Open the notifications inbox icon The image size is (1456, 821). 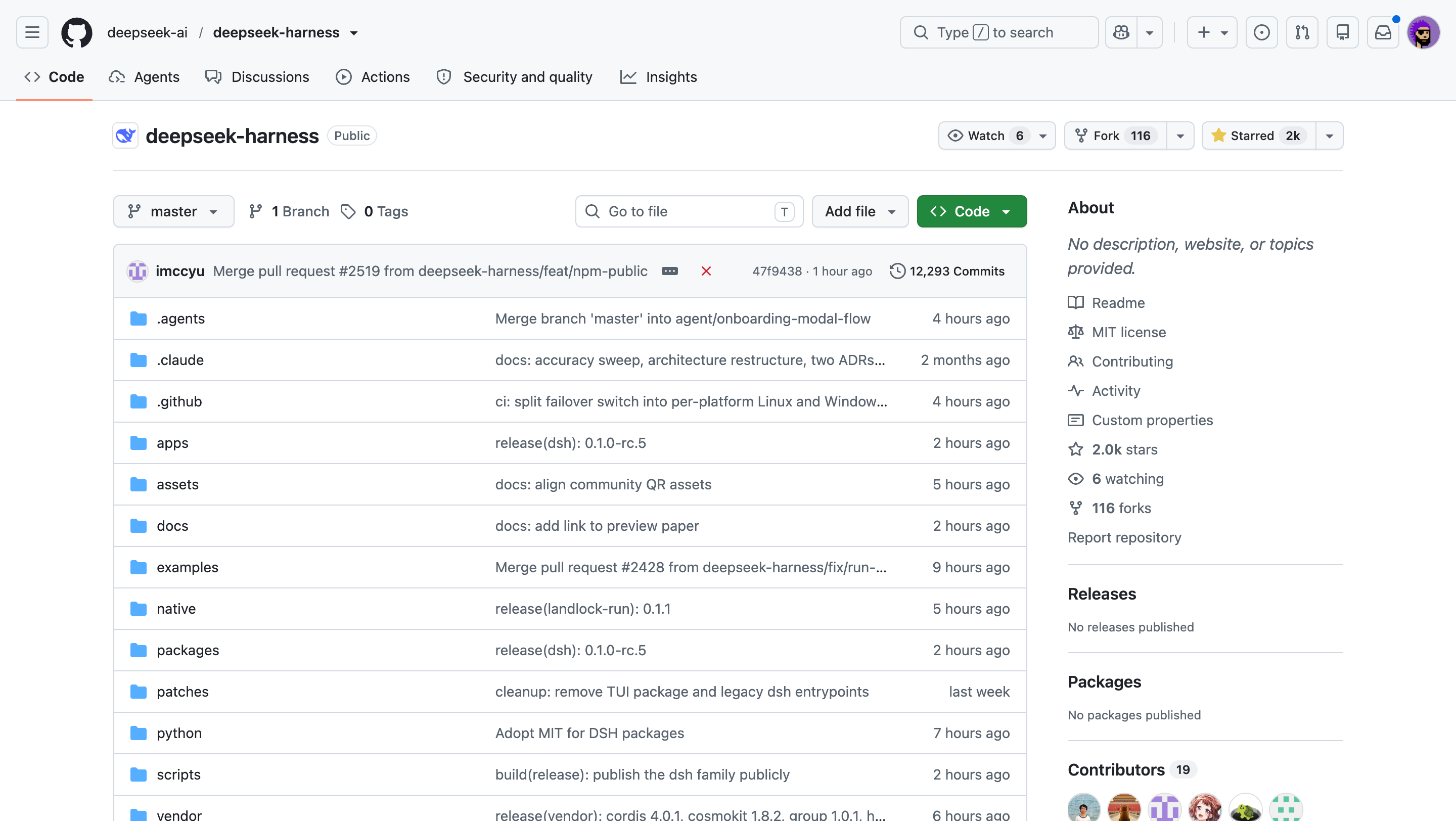[1383, 32]
